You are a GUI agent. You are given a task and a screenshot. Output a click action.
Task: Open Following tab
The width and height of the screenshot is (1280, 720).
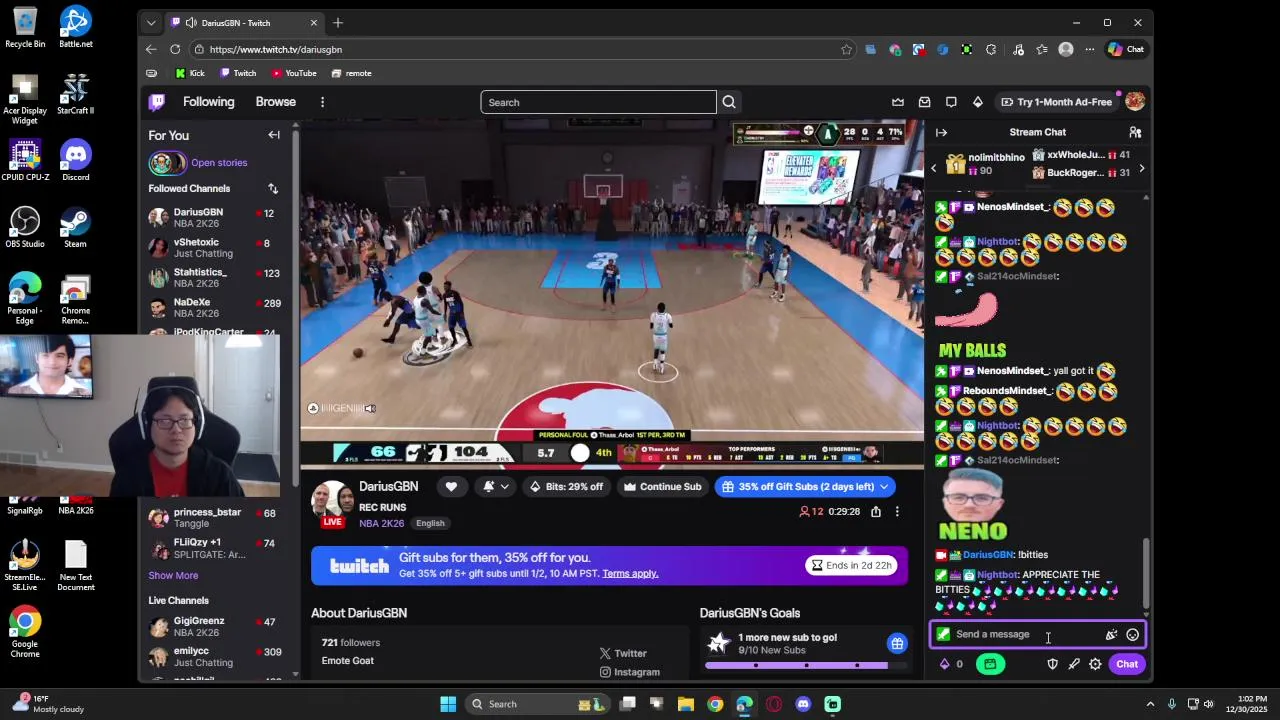click(x=208, y=102)
